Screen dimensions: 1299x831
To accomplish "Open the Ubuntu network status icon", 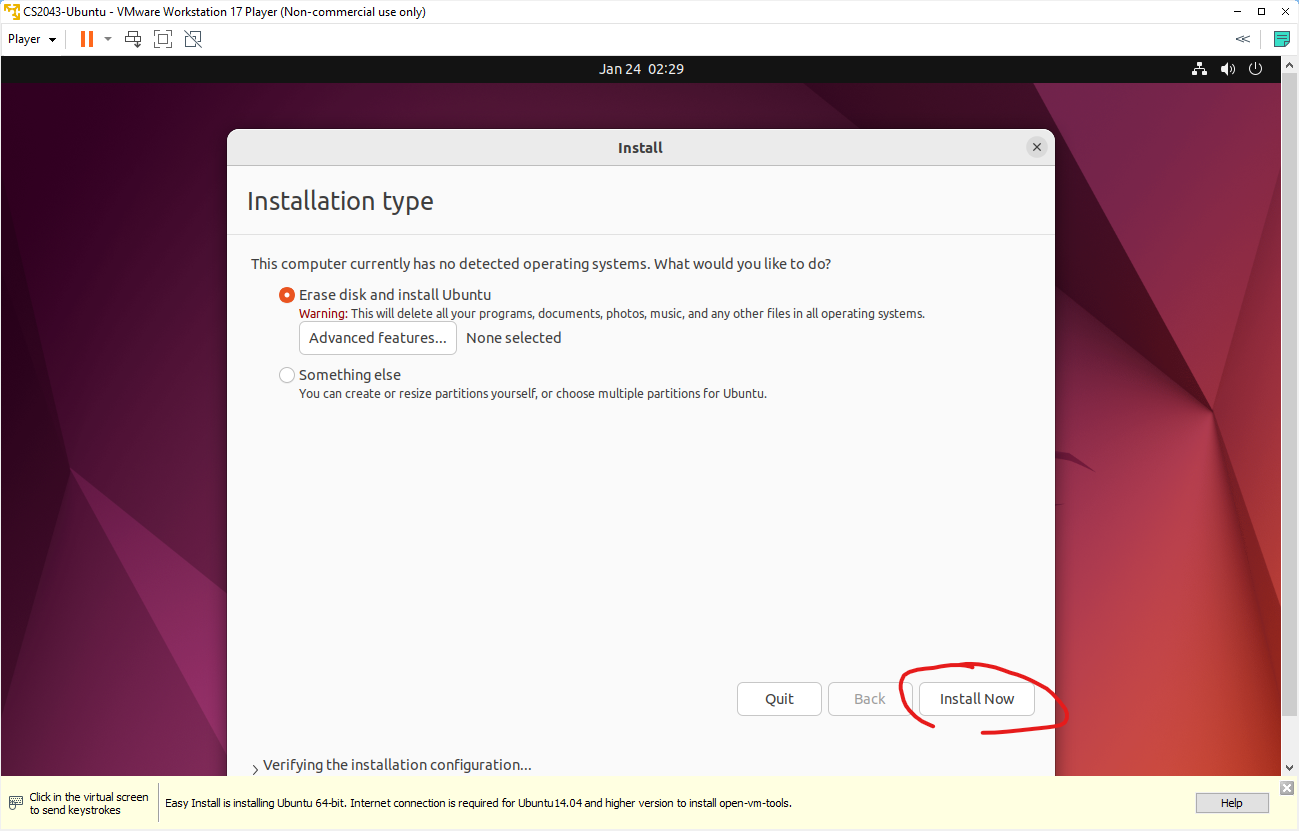I will [x=1199, y=68].
